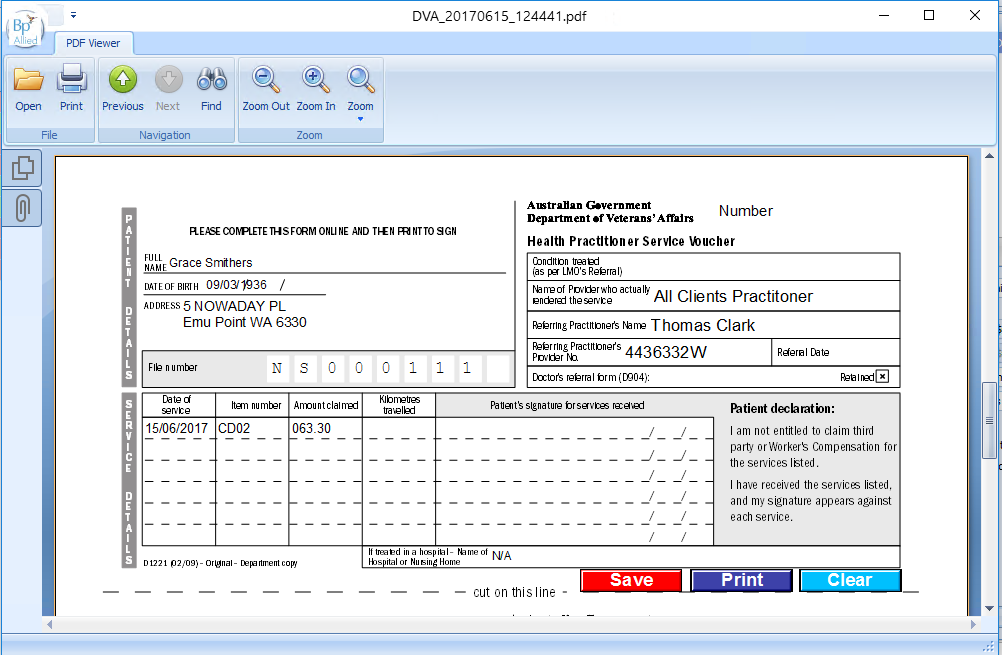Close the PDF viewer window
The image size is (1002, 655).
[975, 15]
